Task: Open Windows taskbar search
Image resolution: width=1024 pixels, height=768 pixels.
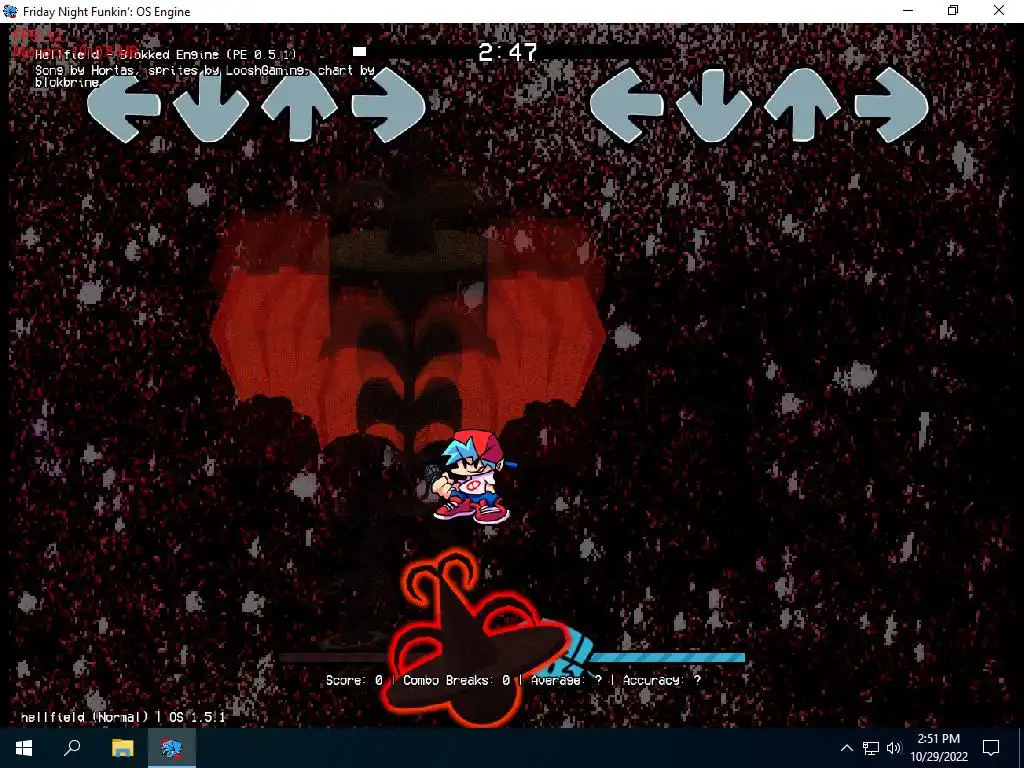Action: 72,748
